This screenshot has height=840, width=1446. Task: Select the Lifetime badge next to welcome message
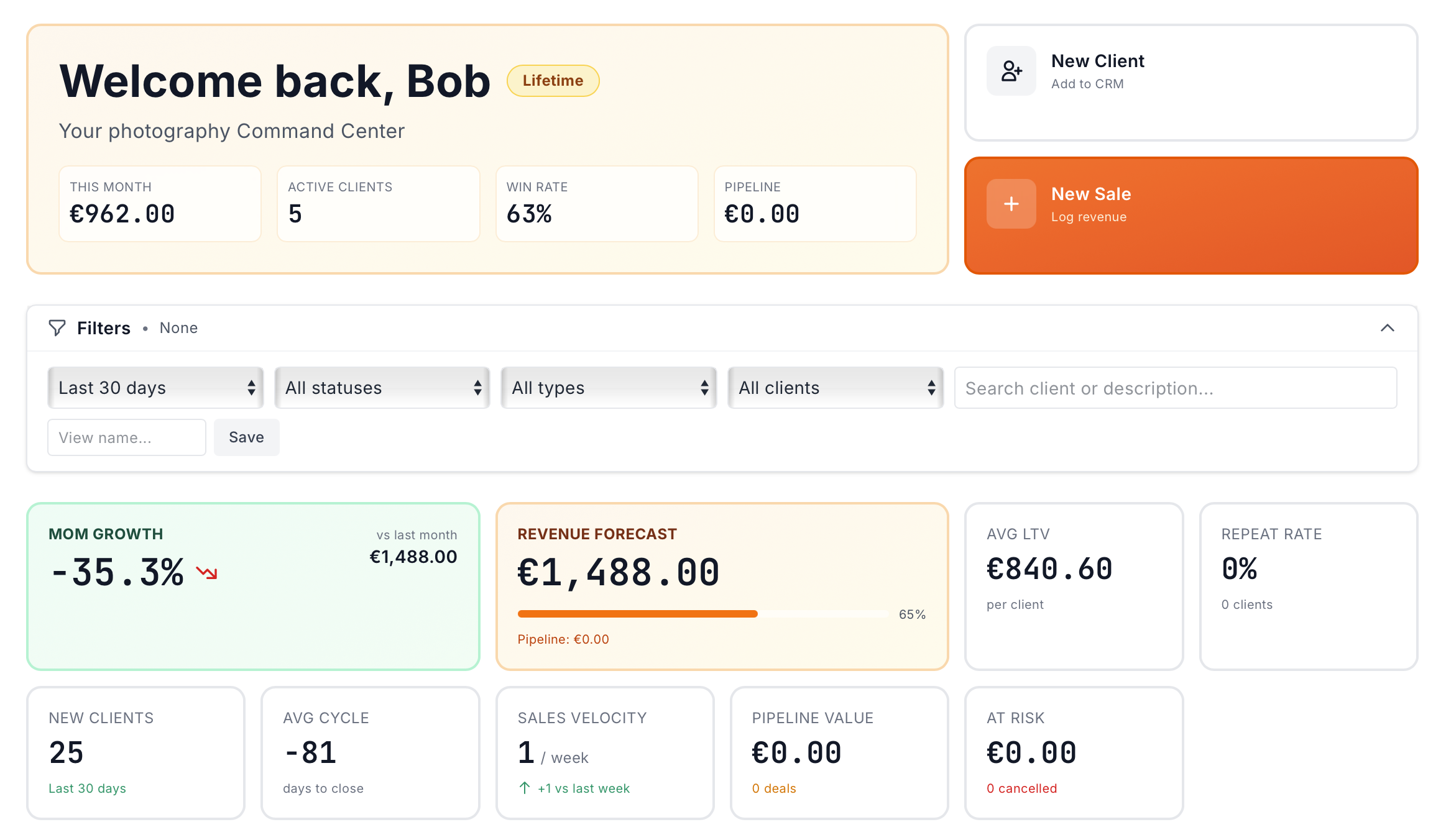(x=552, y=80)
